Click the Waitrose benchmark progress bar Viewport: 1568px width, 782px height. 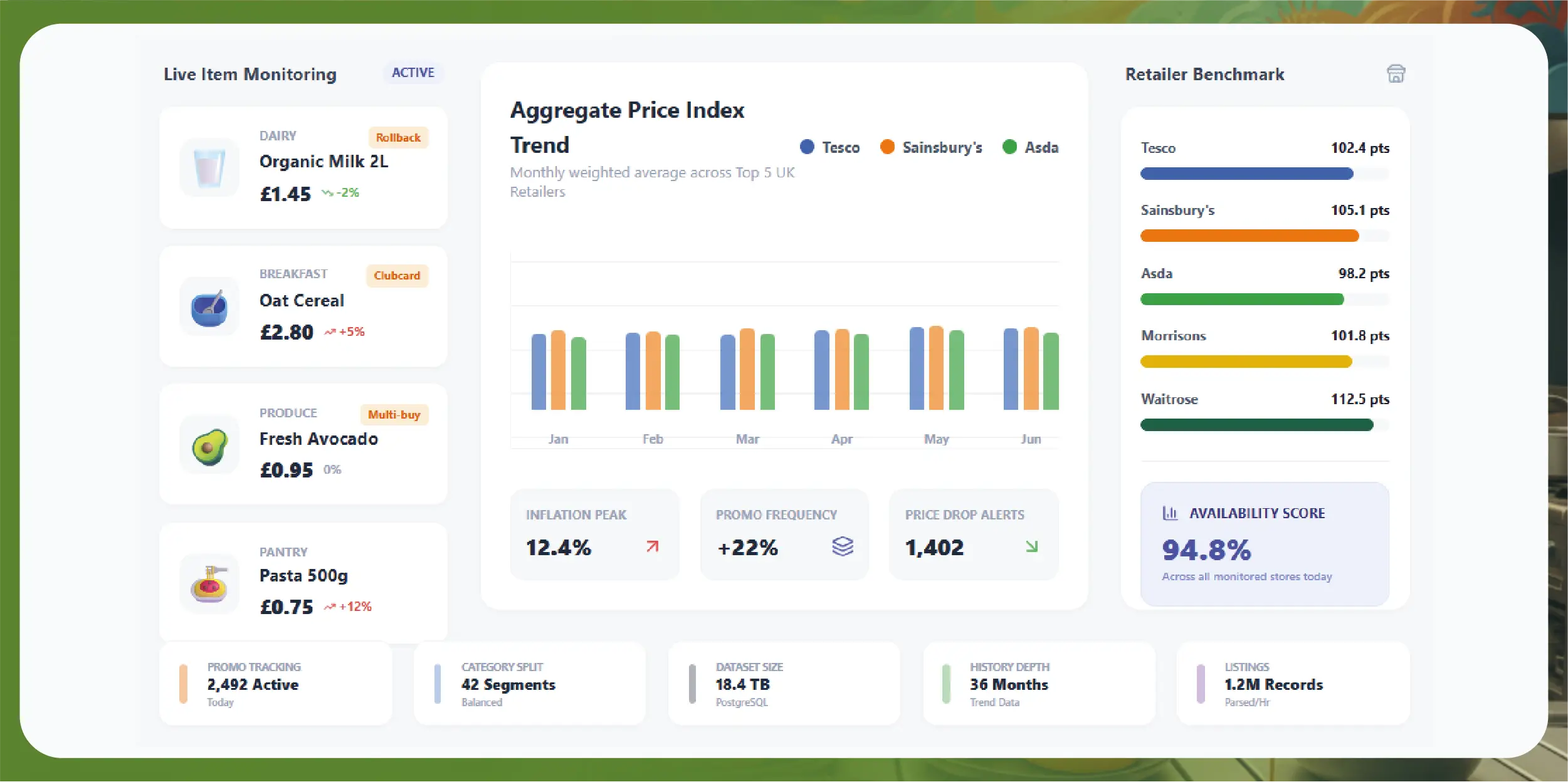(x=1257, y=425)
